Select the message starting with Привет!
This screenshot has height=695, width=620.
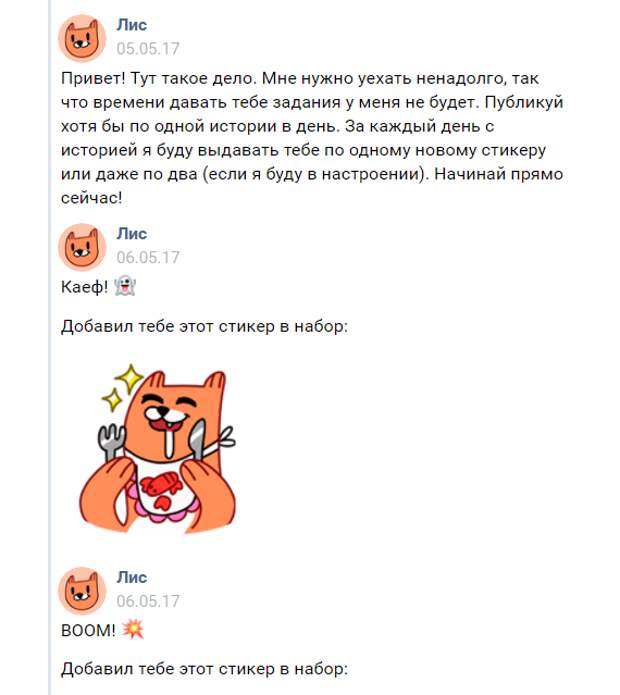pyautogui.click(x=312, y=138)
